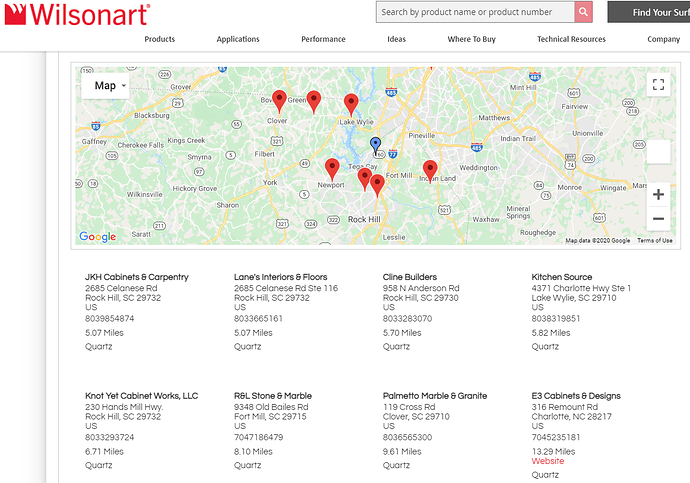Click the 13.29 Miles distance text

pos(553,451)
